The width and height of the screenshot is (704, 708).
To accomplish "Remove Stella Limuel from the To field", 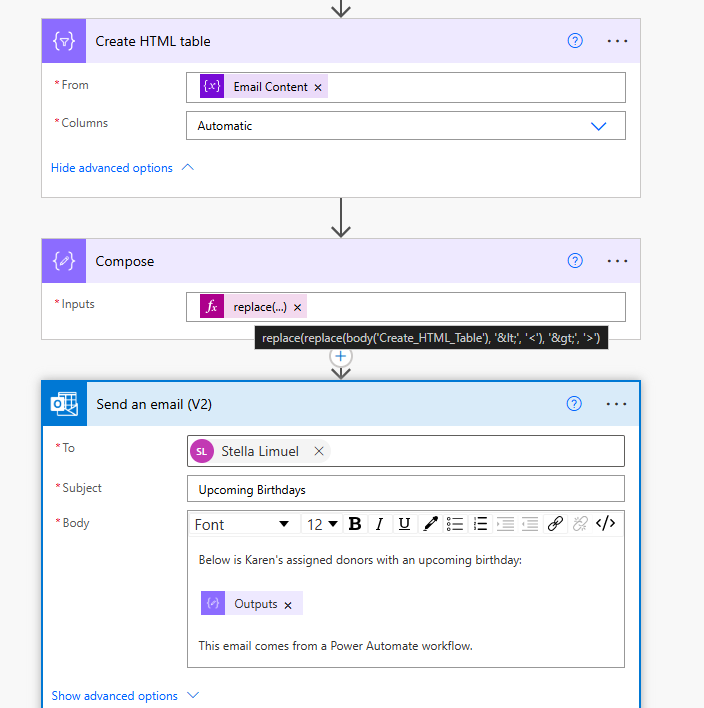I will point(319,451).
